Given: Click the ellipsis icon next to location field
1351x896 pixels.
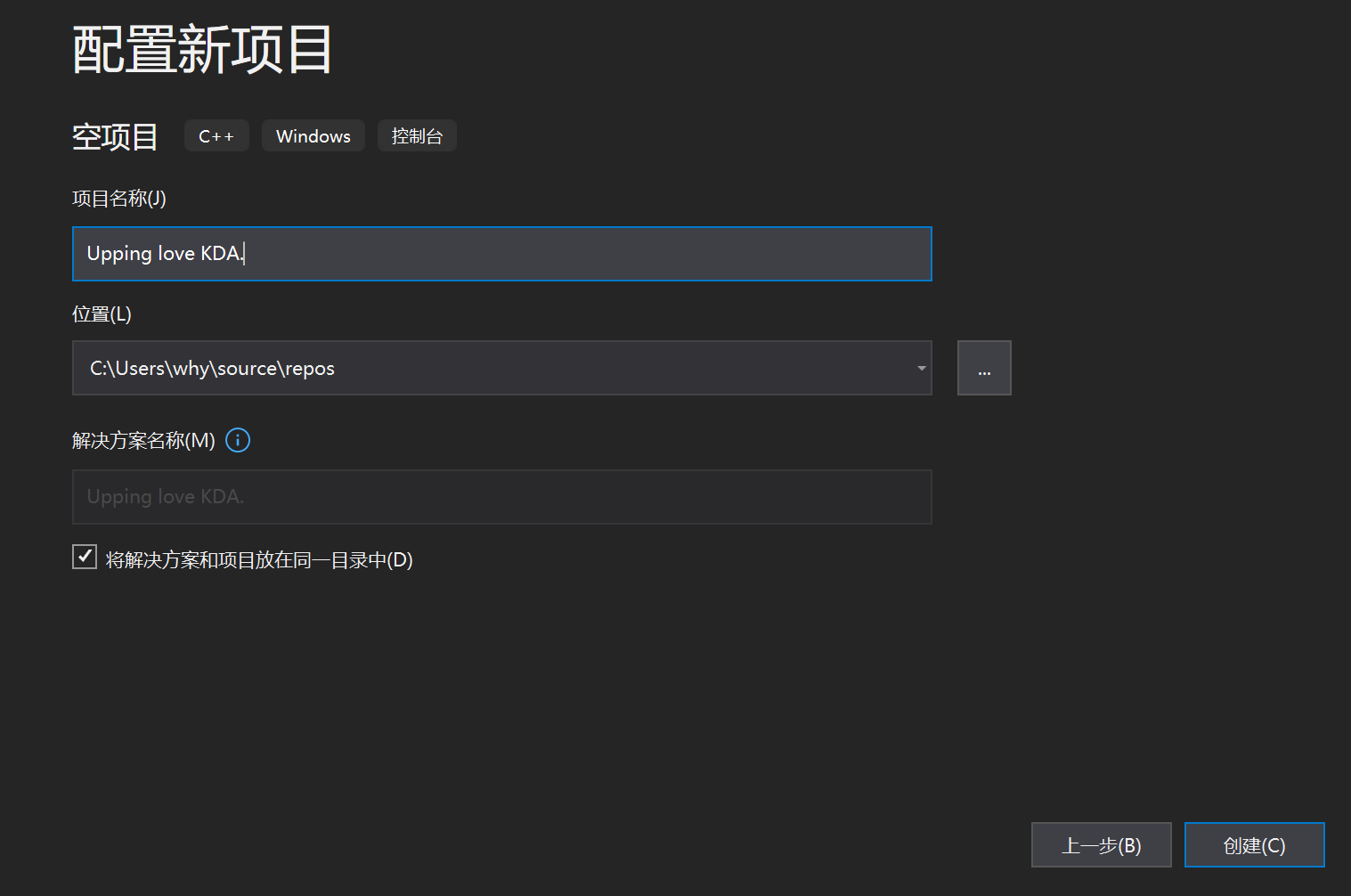Looking at the screenshot, I should pos(983,367).
